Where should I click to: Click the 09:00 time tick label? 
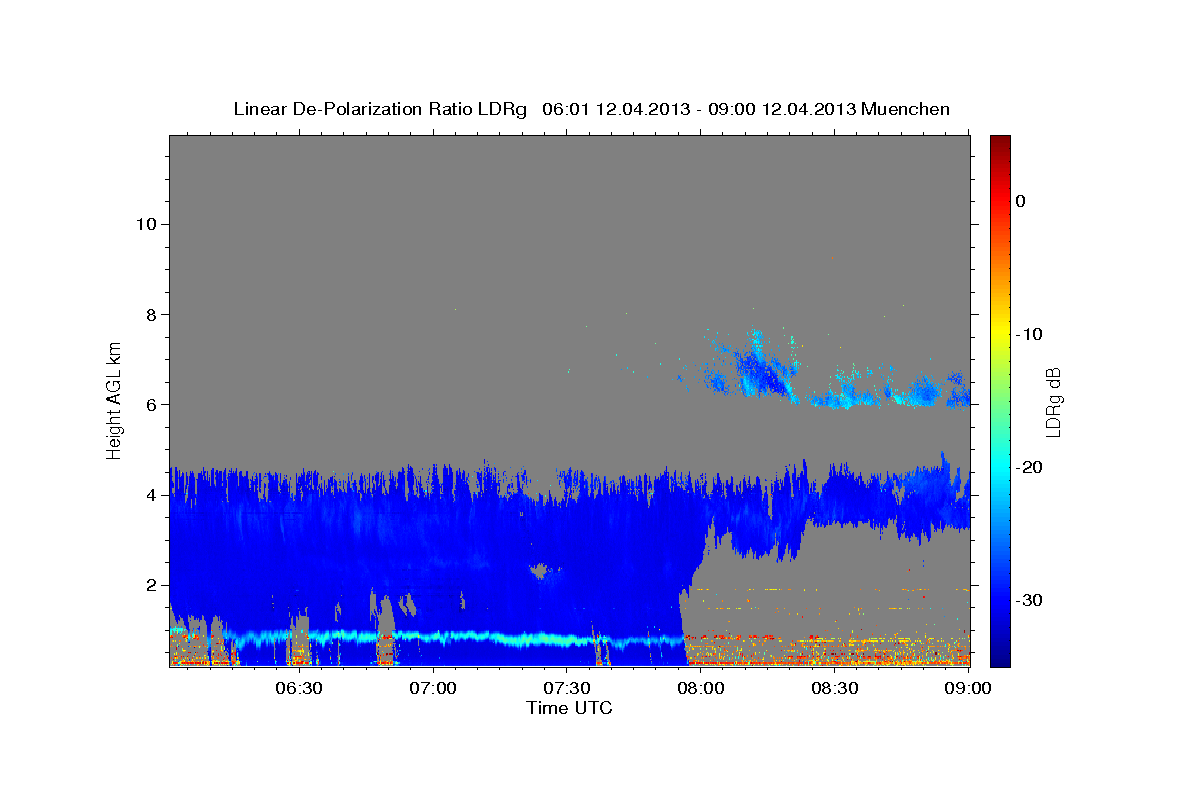969,689
